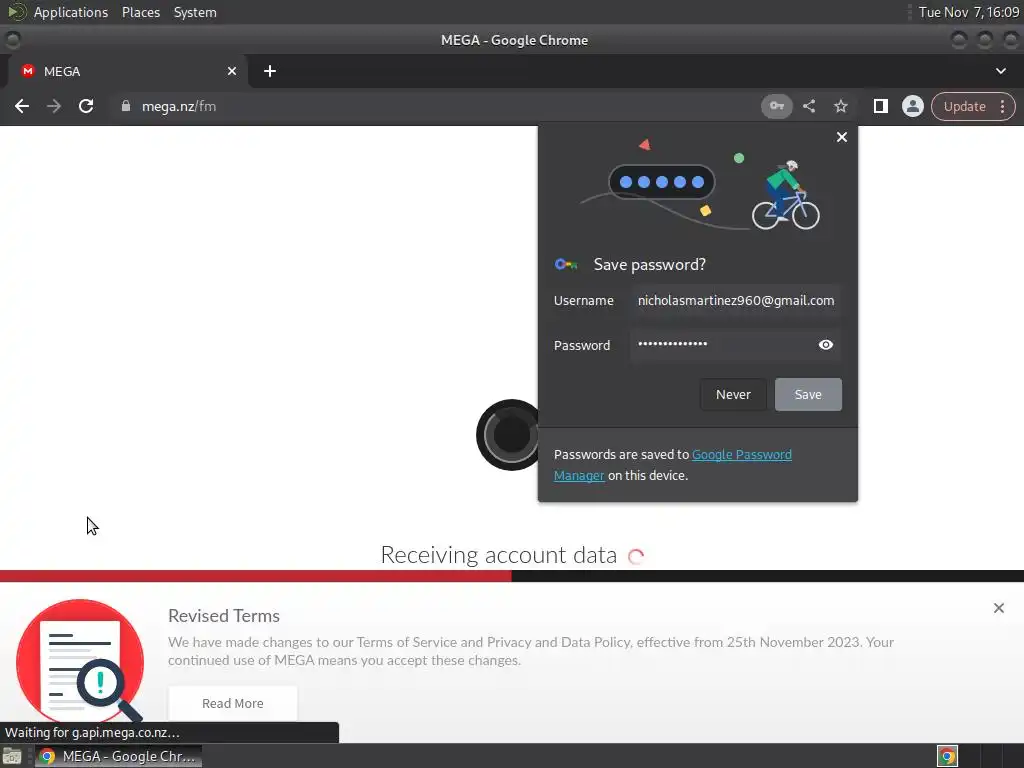Click the password key icon in address bar
The height and width of the screenshot is (768, 1024).
(x=776, y=106)
